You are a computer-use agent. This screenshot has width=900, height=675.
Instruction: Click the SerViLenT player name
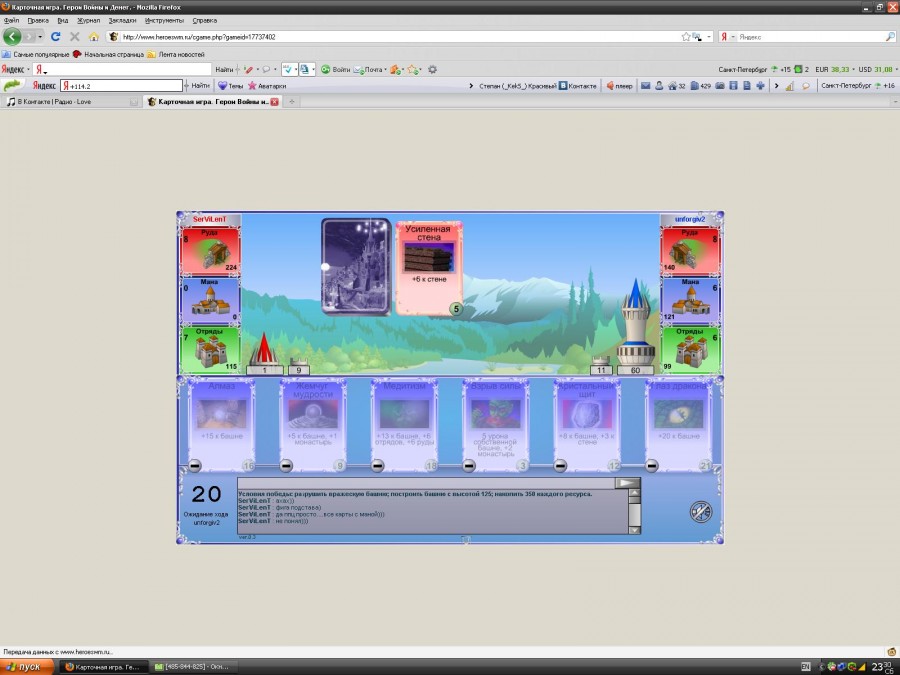210,218
